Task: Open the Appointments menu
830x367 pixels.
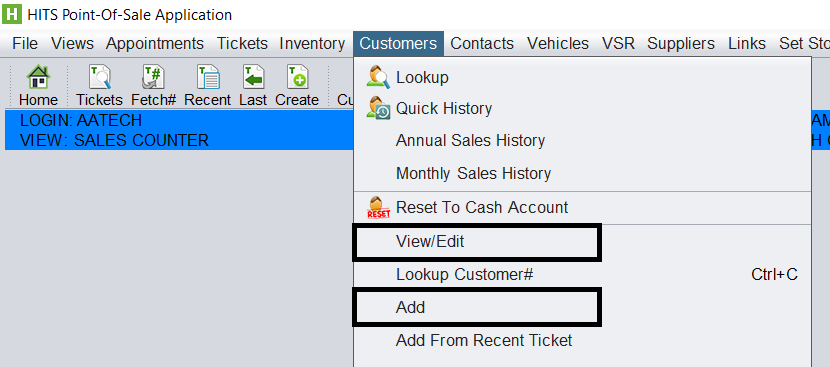Action: click(155, 43)
